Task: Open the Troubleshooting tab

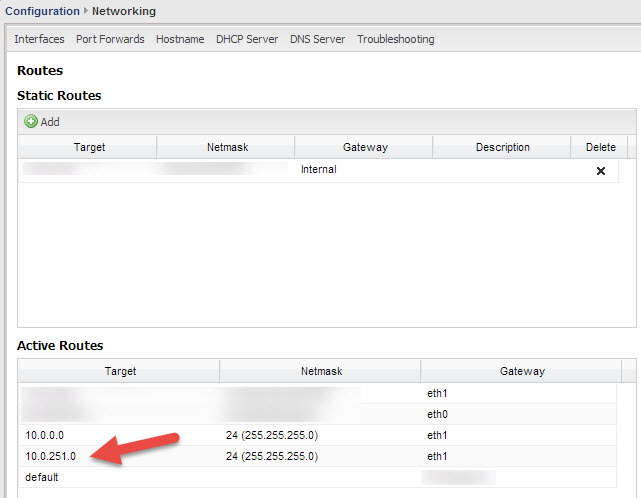Action: 396,39
